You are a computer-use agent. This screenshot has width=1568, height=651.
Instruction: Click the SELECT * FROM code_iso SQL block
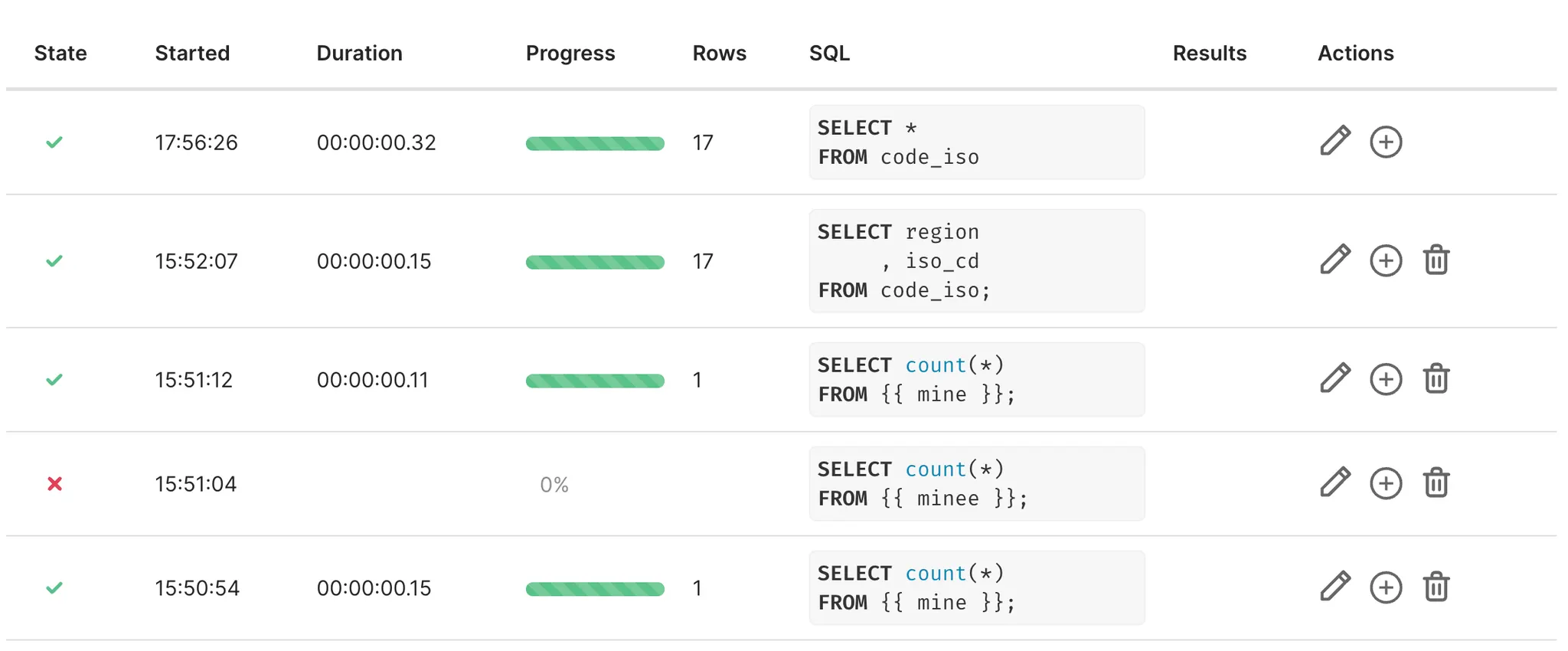(976, 142)
